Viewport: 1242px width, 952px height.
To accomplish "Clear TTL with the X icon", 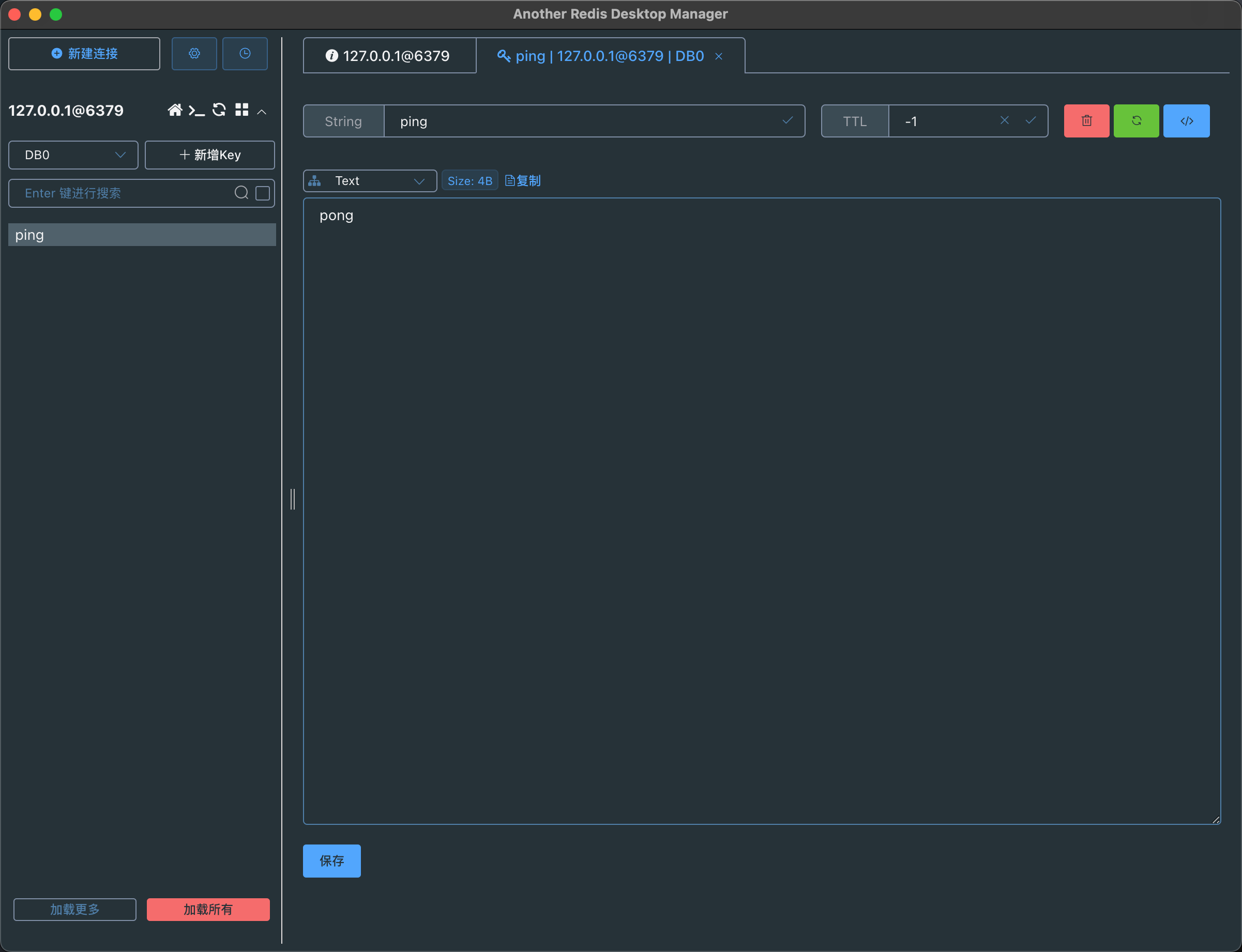I will click(1005, 120).
